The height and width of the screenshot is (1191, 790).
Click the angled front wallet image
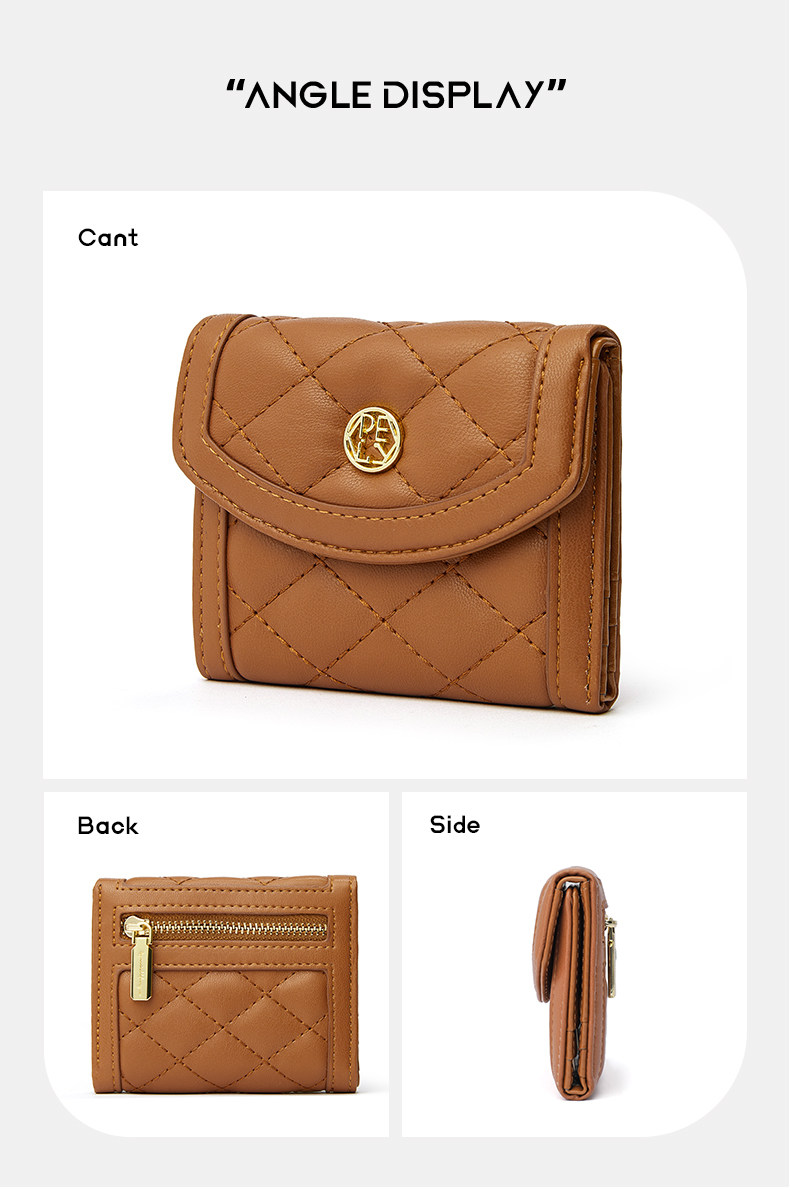point(397,511)
